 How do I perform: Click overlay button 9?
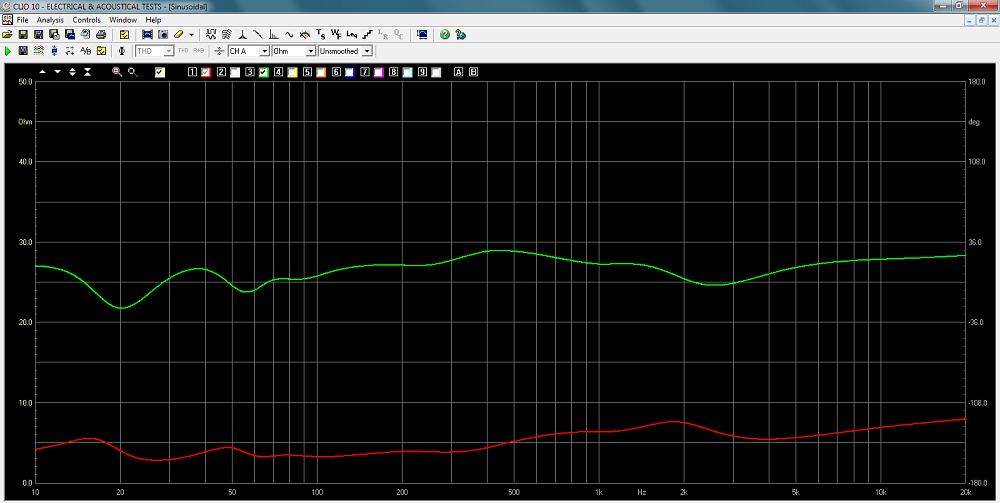[422, 72]
